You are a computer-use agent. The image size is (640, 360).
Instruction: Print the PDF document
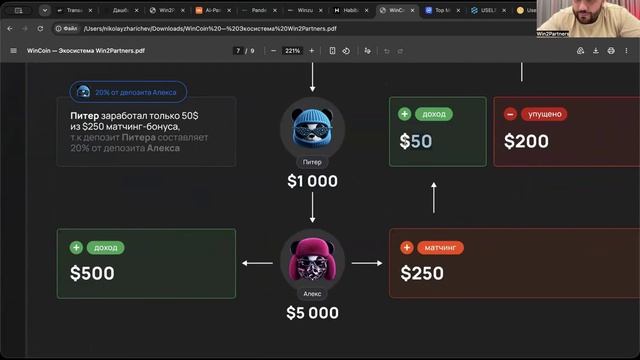click(x=611, y=51)
